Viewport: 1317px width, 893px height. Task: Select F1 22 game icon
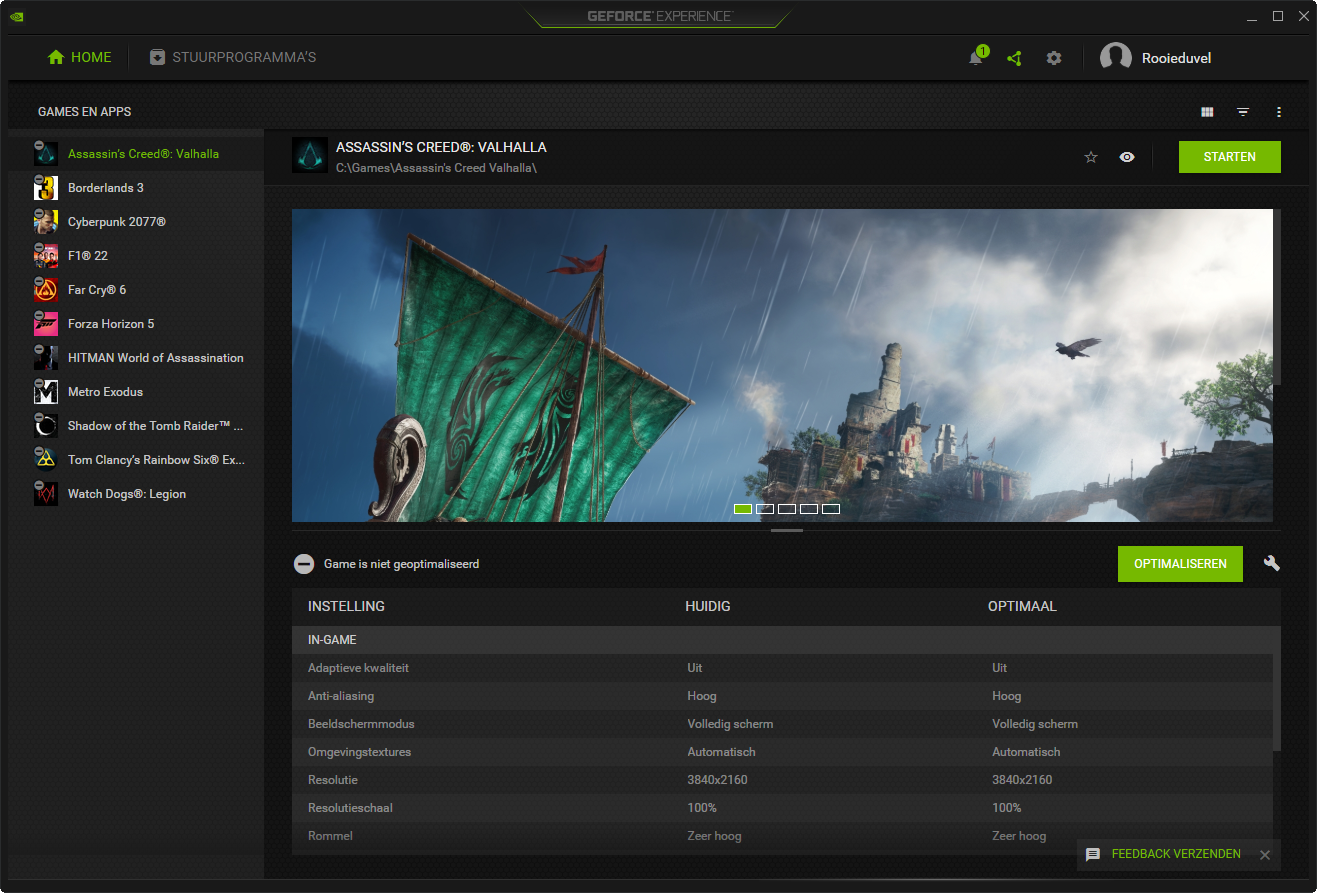(x=46, y=256)
